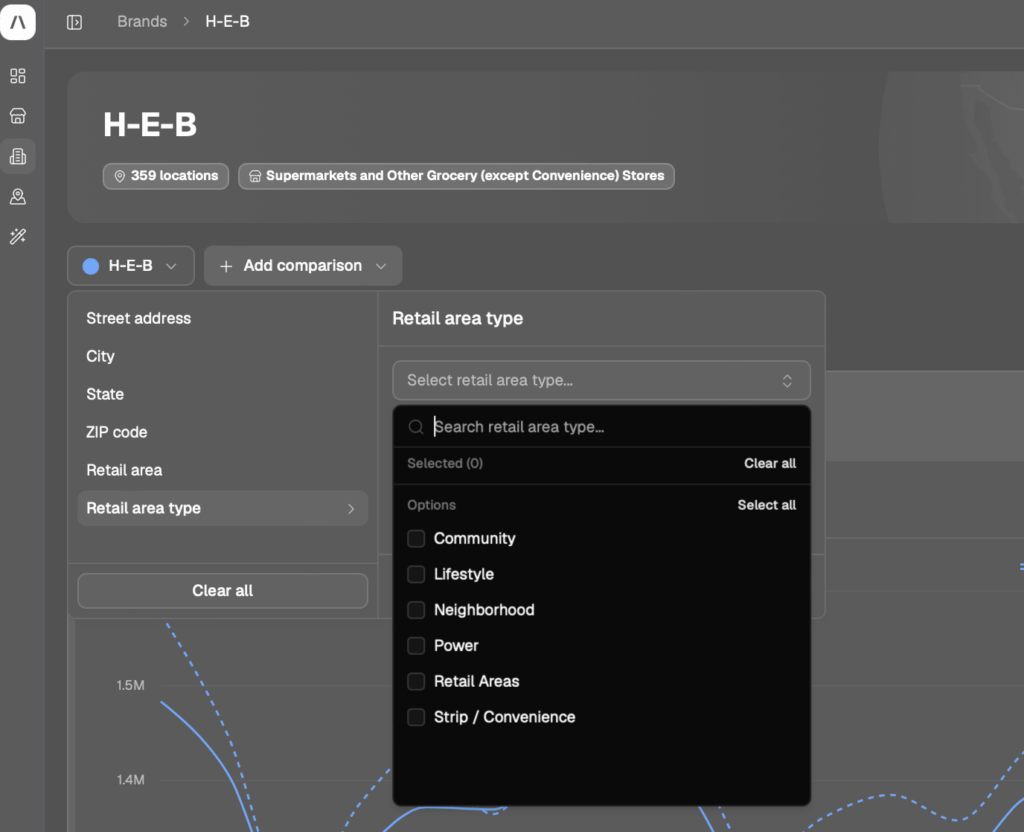The image size is (1024, 832).
Task: Open the brands building icon in sidebar
Action: (x=18, y=156)
